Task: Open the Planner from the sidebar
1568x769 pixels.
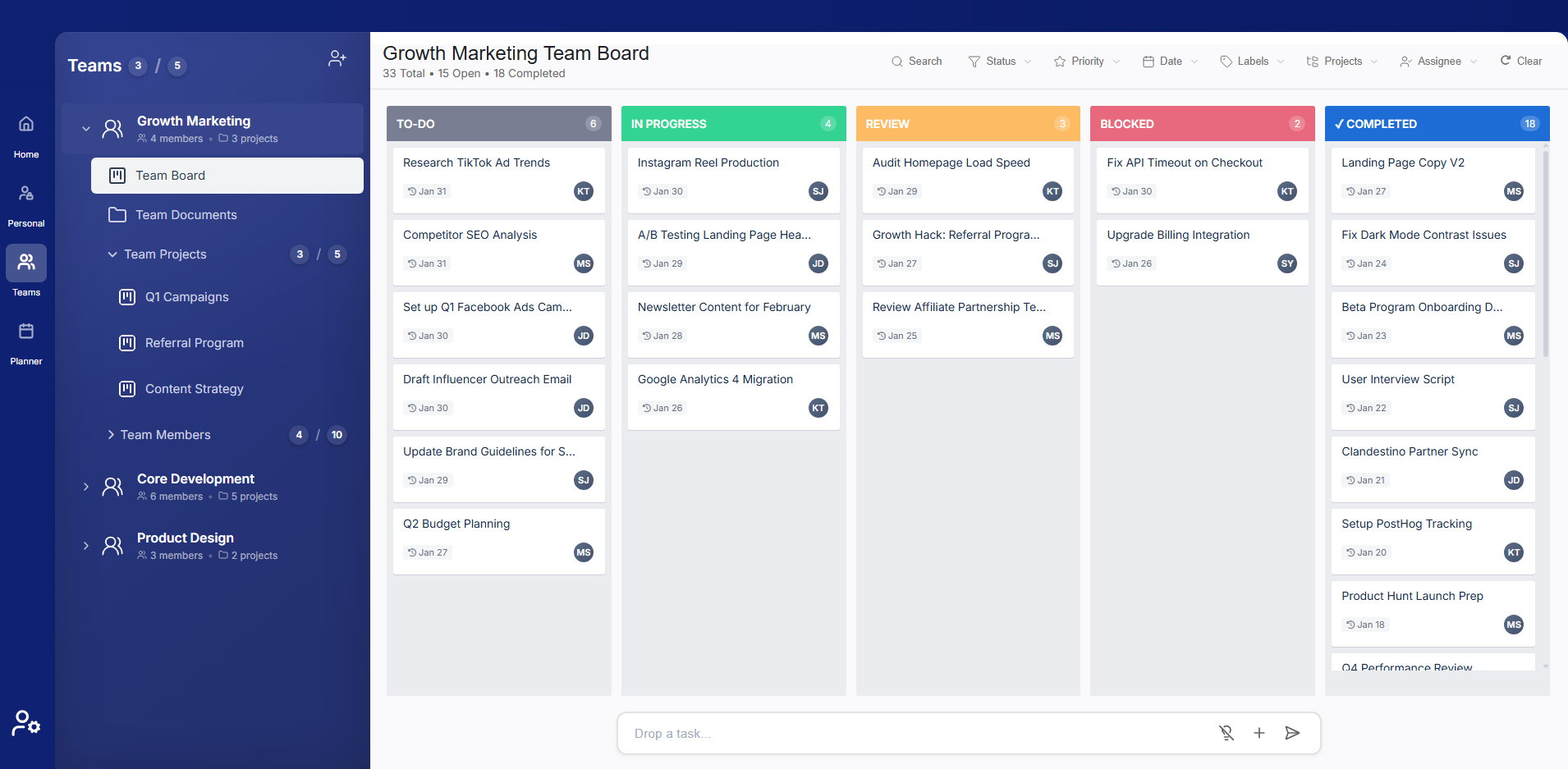Action: (x=26, y=339)
